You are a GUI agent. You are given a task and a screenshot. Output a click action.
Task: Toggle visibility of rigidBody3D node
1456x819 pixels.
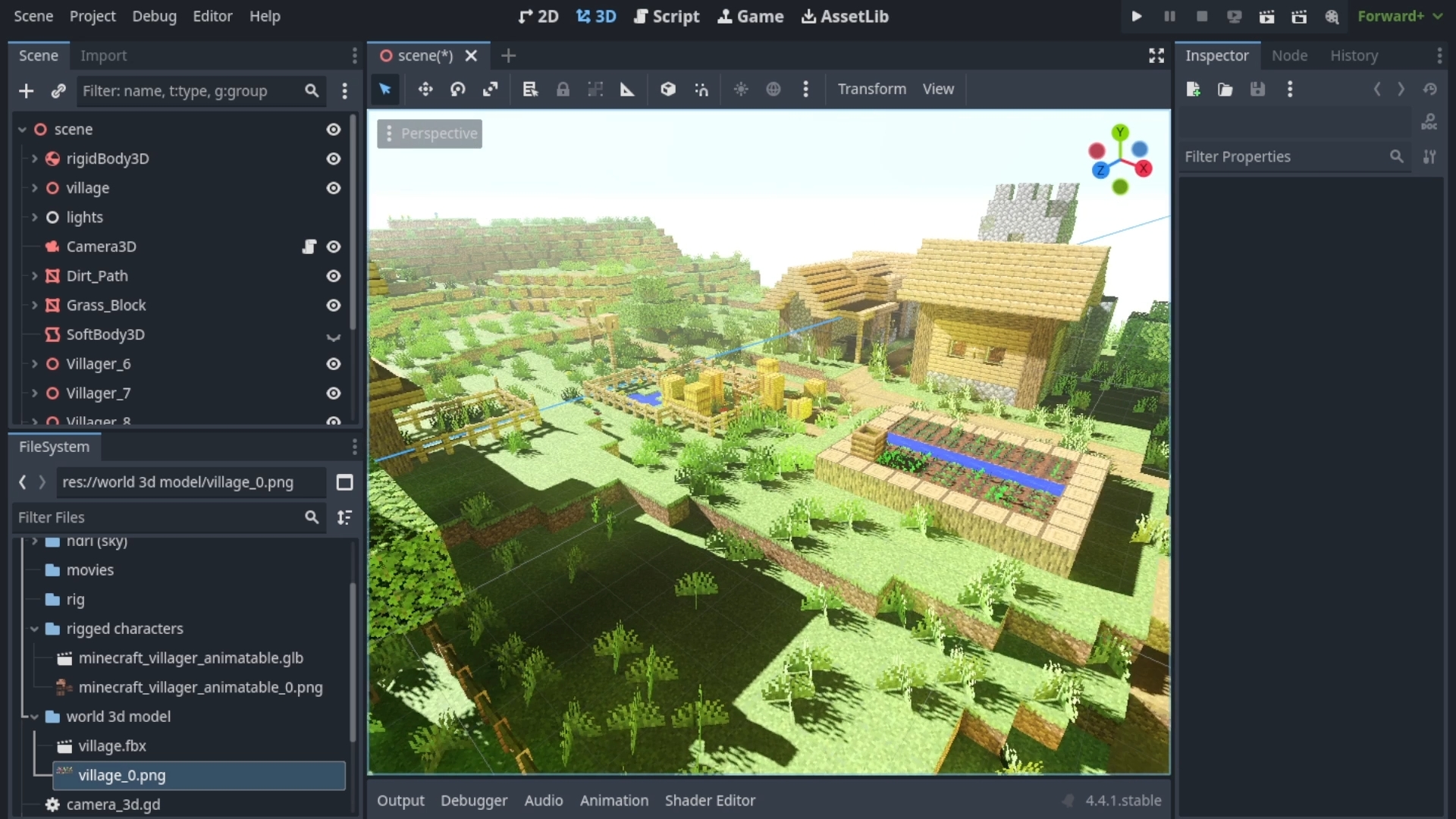click(x=334, y=158)
